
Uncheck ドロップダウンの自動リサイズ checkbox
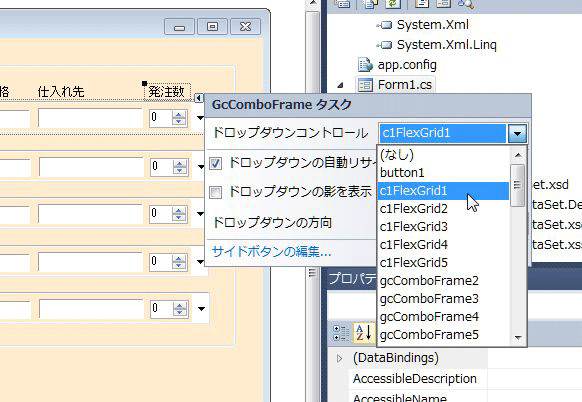[216, 163]
